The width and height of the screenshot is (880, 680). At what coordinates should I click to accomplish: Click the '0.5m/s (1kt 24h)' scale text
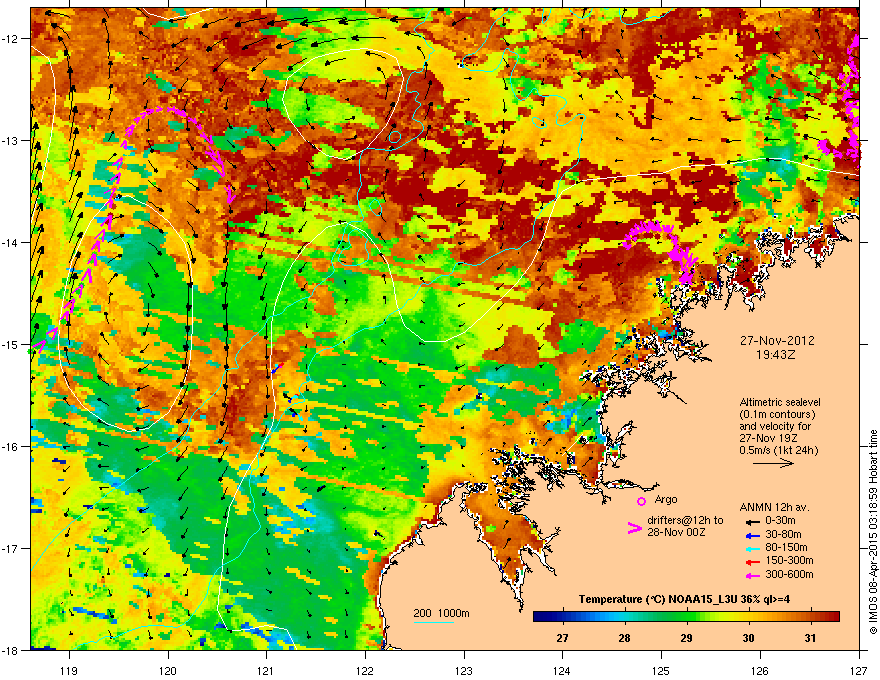coord(778,451)
